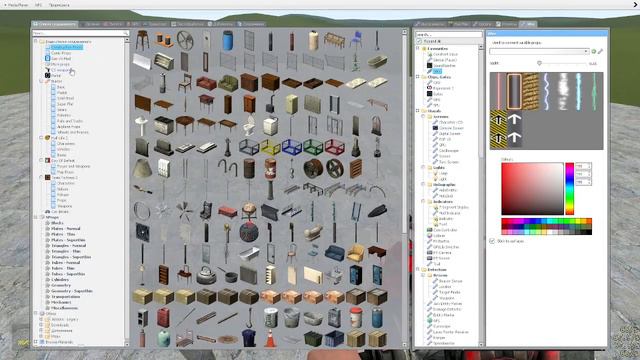The height and width of the screenshot is (360, 640).
Task: Select the frying pan prop
Action: click(228, 274)
